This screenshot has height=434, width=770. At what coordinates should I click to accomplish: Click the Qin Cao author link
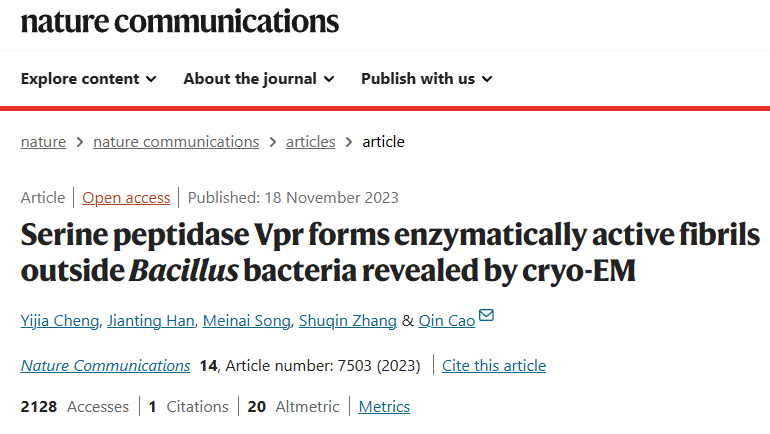[447, 321]
